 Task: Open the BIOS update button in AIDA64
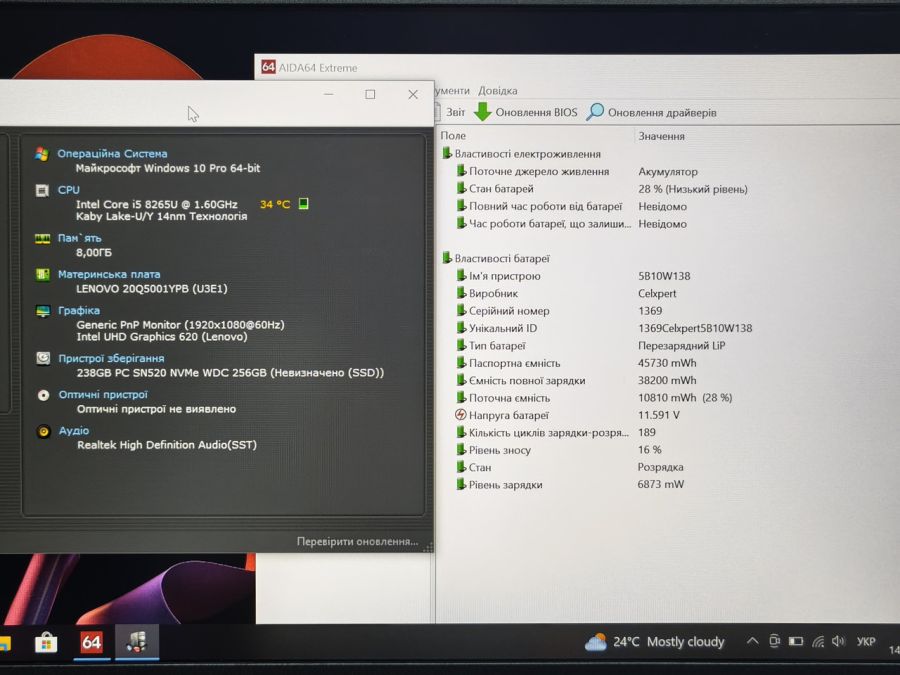pyautogui.click(x=526, y=112)
